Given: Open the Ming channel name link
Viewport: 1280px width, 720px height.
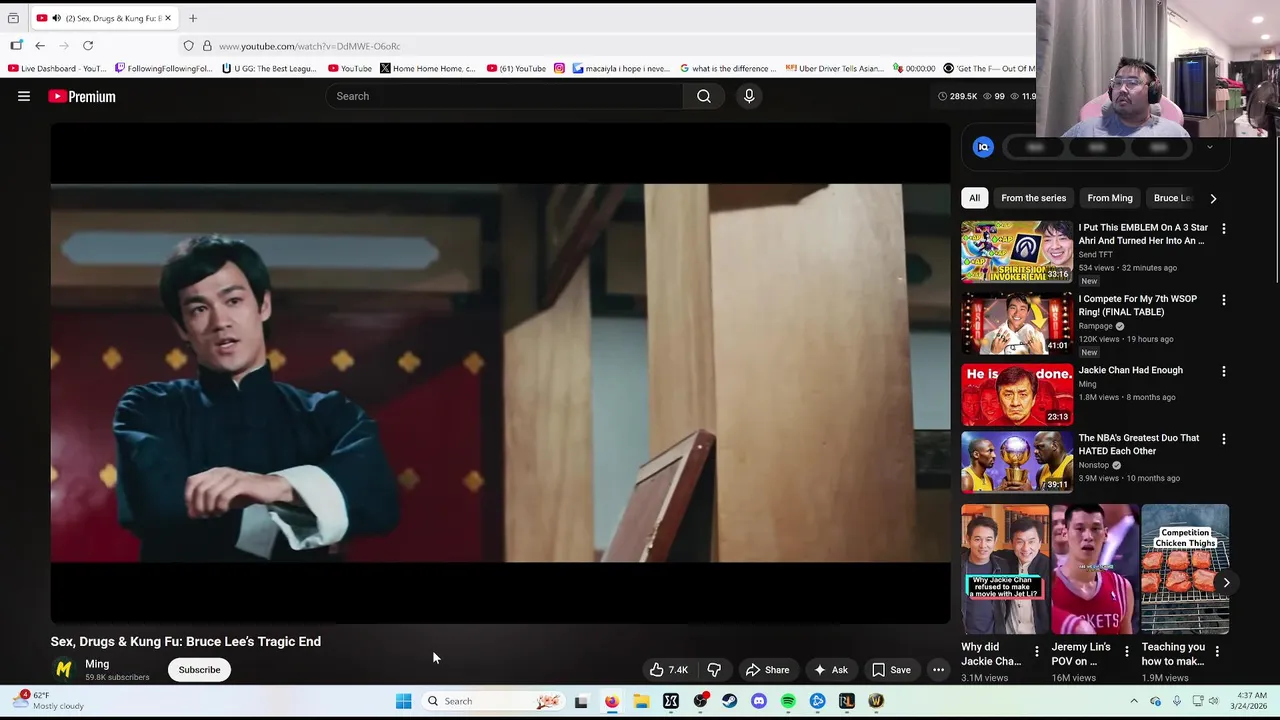Looking at the screenshot, I should coord(97,664).
